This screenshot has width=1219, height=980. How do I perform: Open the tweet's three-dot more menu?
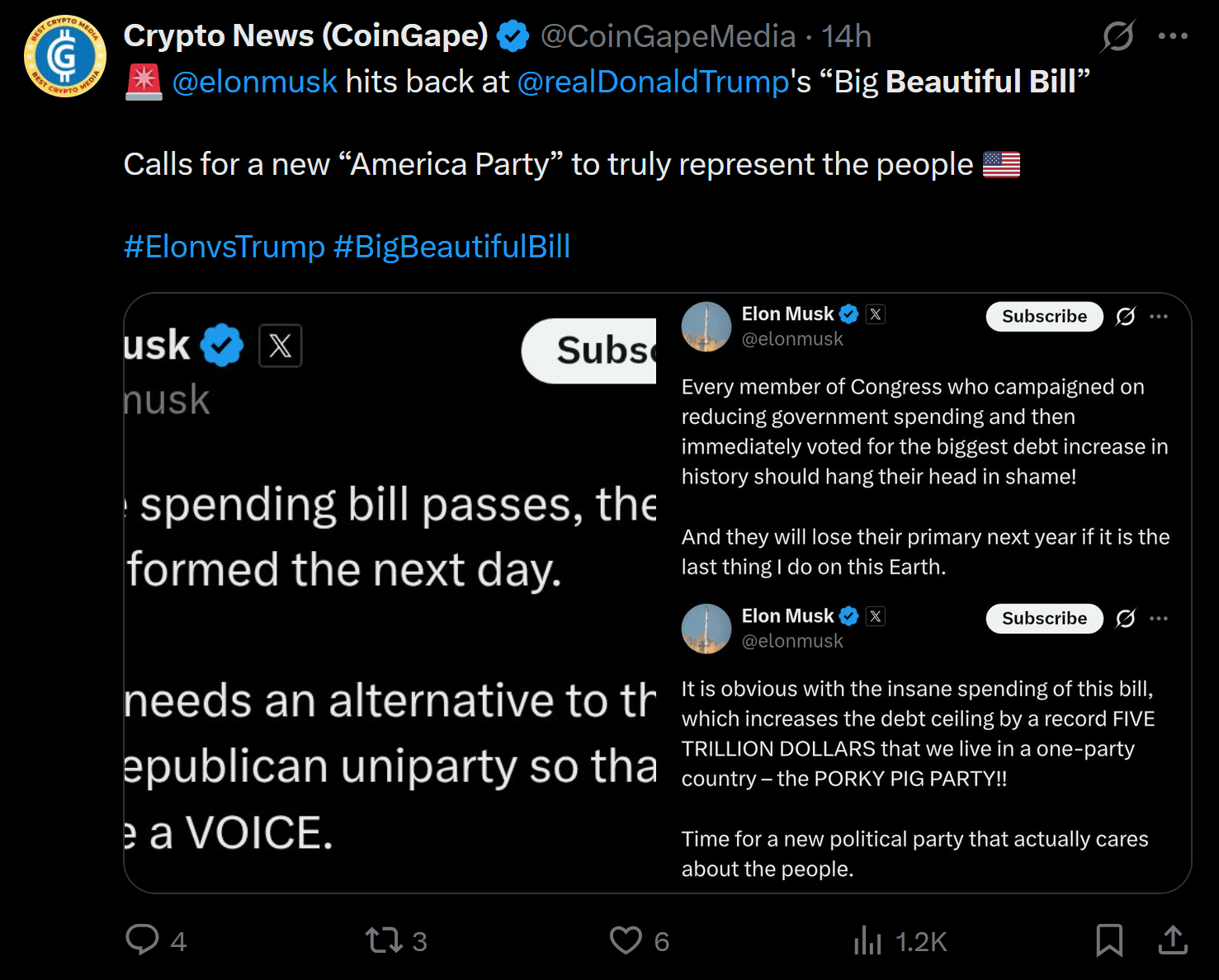click(1172, 36)
